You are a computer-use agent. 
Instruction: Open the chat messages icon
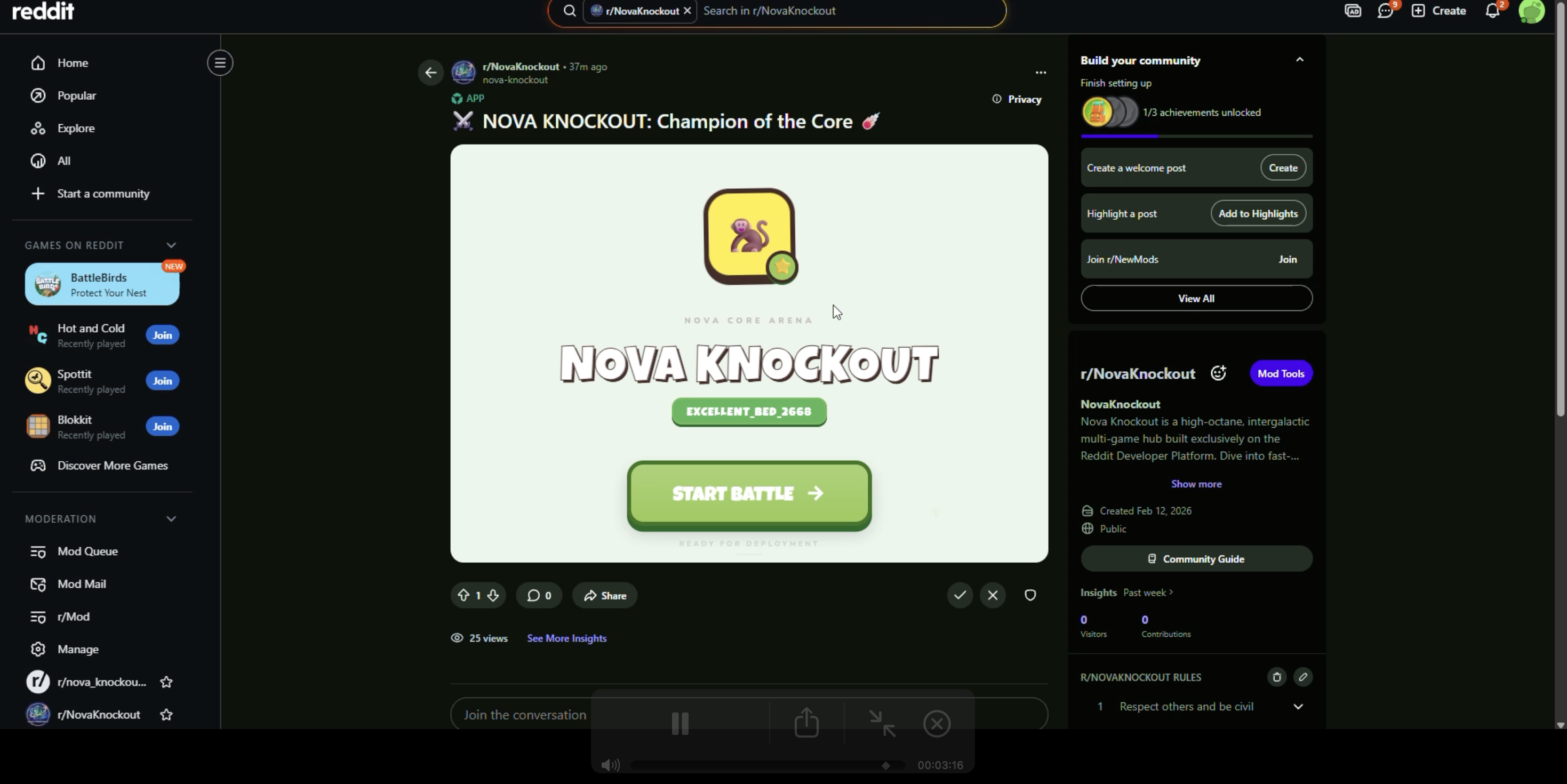pyautogui.click(x=1385, y=11)
